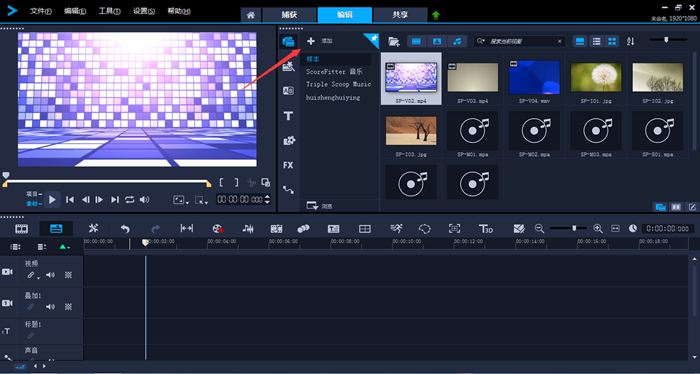
Task: Toggle show videos filter in library
Action: pos(416,41)
